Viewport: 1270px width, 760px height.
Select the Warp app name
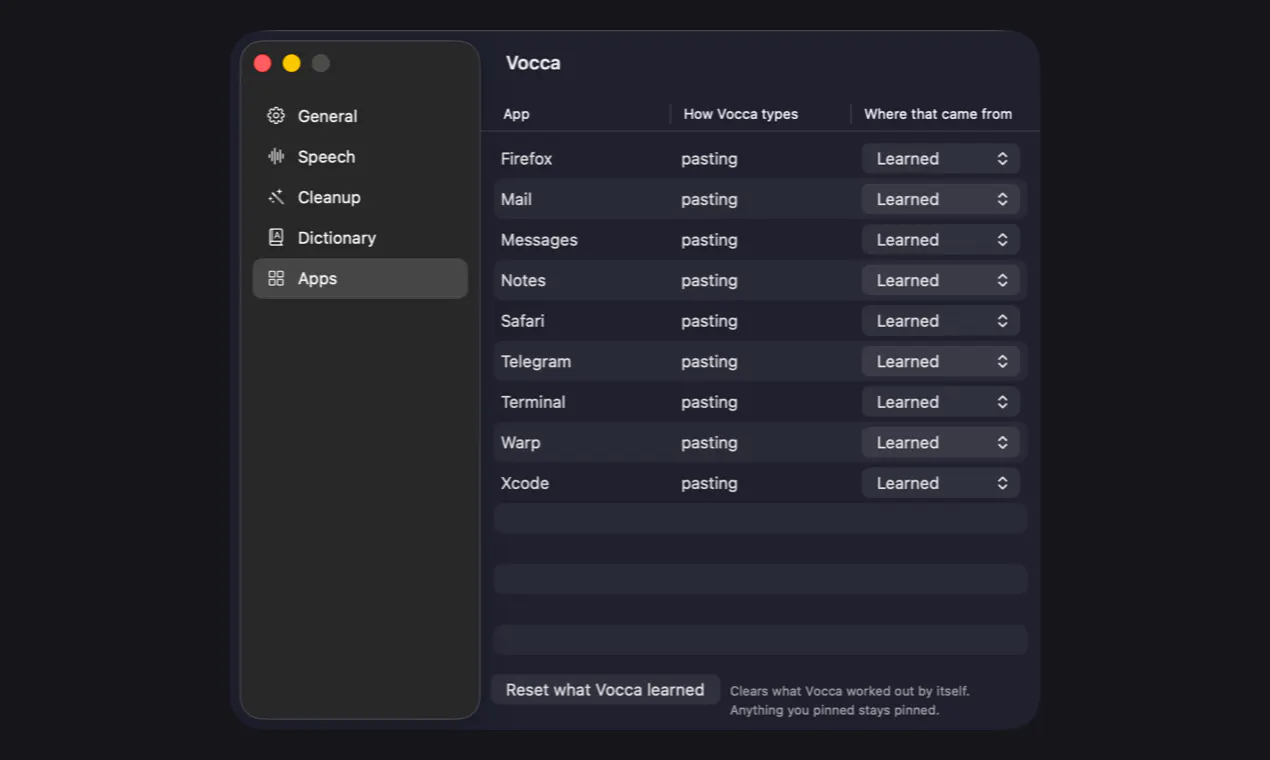click(520, 442)
